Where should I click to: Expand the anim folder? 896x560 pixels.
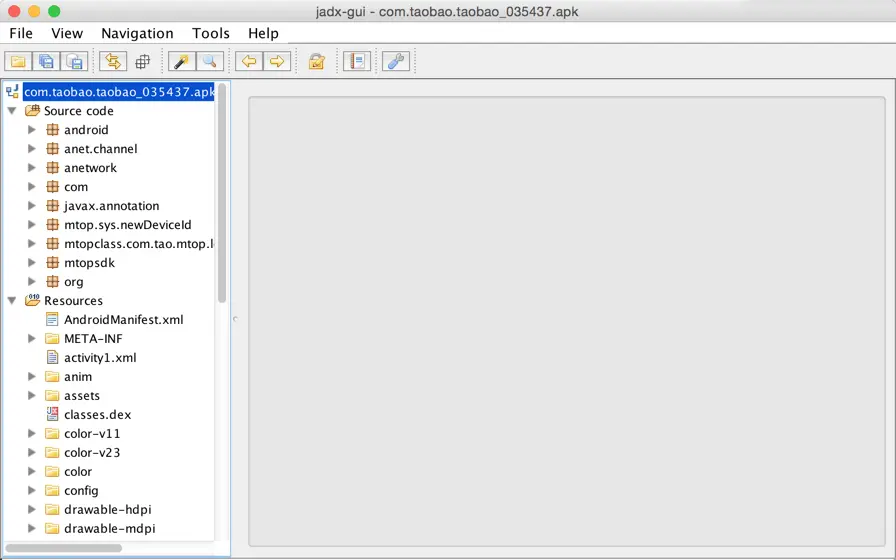point(32,377)
